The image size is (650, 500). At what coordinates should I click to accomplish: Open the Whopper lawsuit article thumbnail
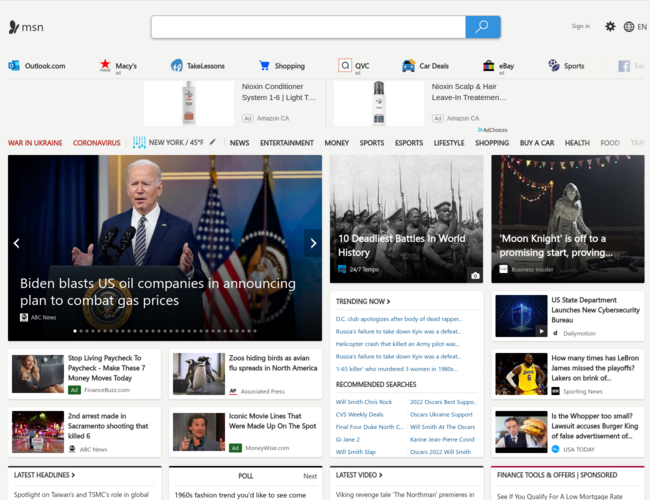521,432
